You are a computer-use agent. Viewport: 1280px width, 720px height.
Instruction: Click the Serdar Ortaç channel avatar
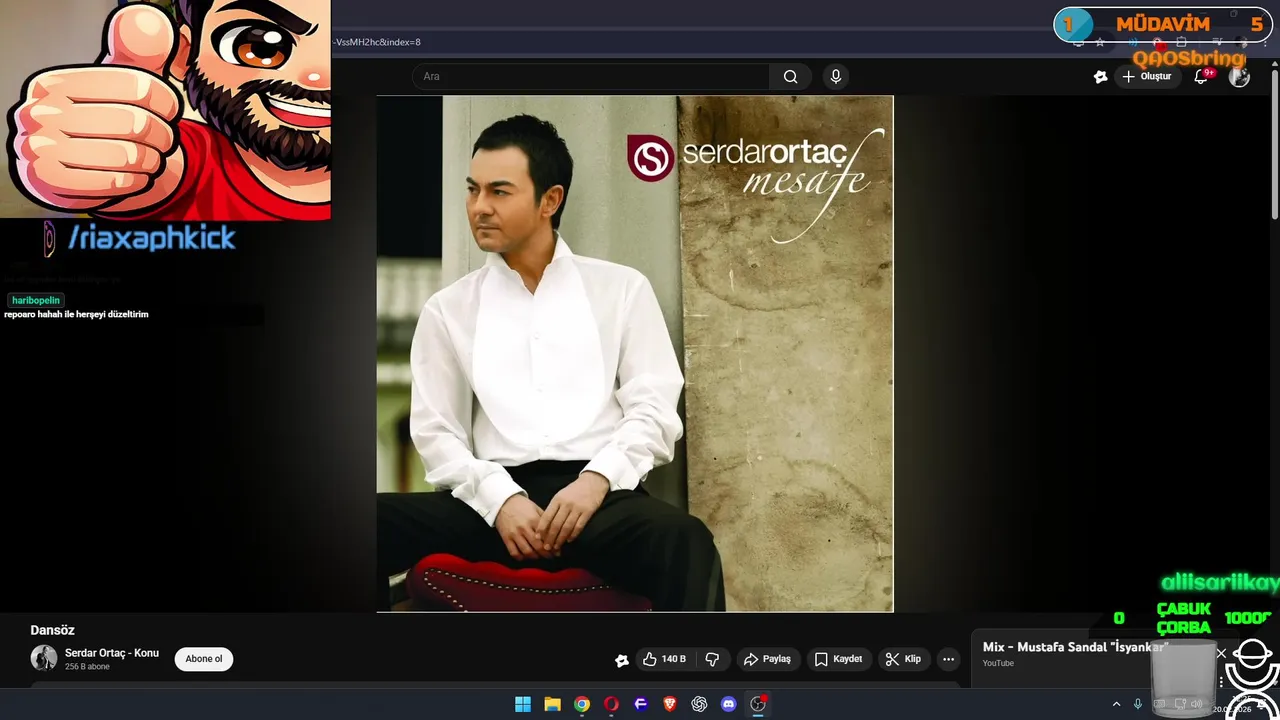click(x=44, y=658)
